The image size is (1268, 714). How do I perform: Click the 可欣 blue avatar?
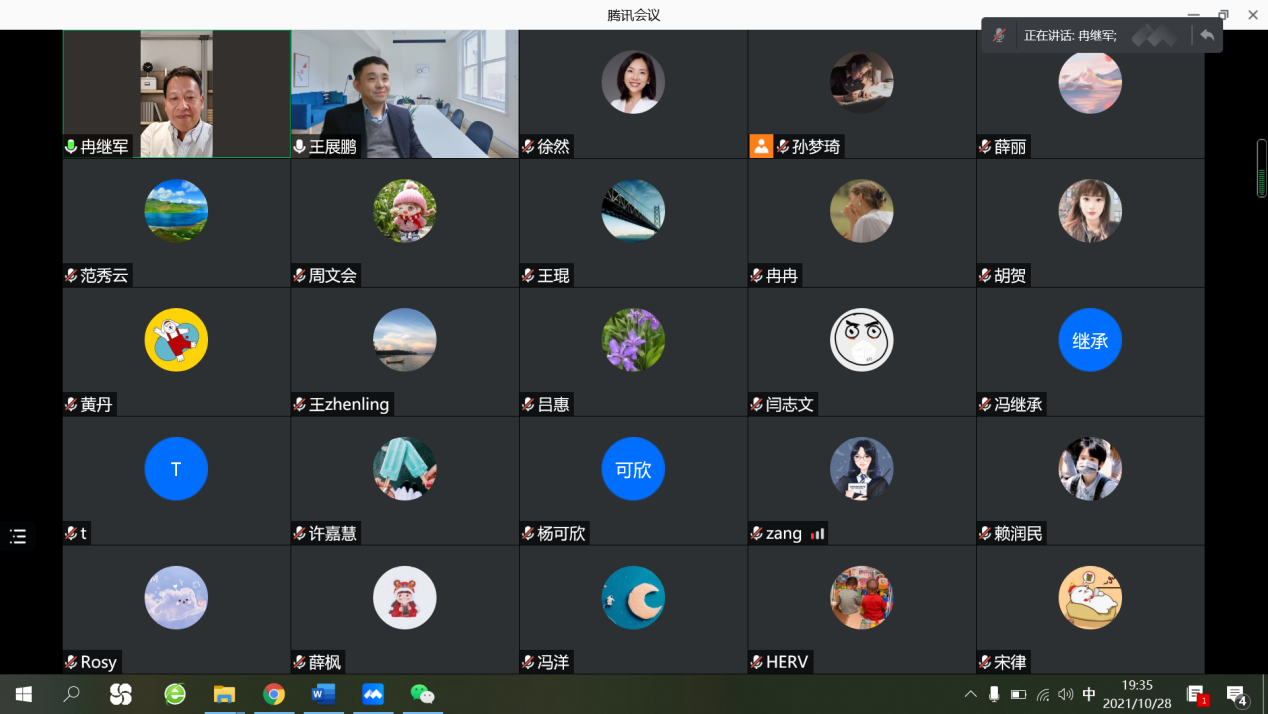(x=633, y=469)
